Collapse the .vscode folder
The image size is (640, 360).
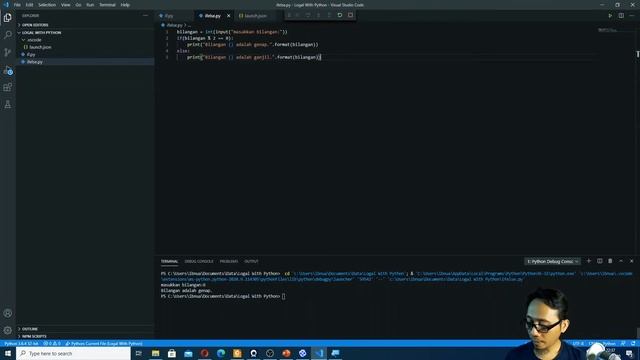point(85,40)
